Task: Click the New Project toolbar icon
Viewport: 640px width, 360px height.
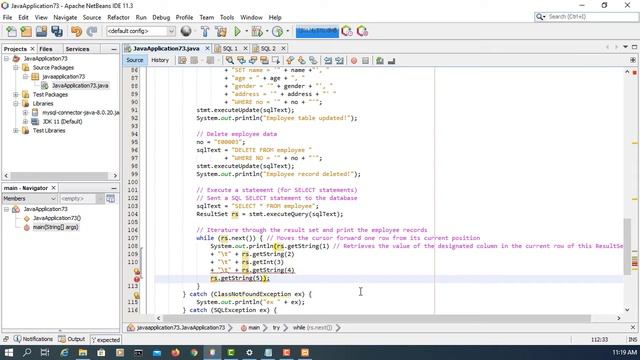Action: pos(26,31)
